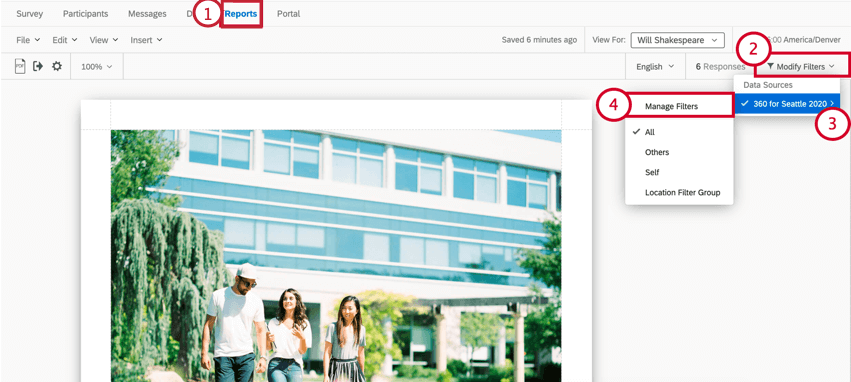
Task: Click the share/export arrow icon
Action: (38, 66)
